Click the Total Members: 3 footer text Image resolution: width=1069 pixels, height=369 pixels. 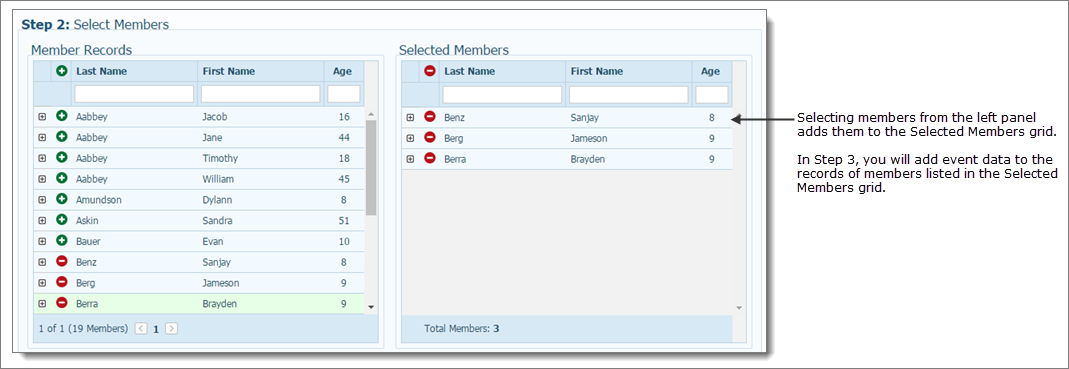462,329
